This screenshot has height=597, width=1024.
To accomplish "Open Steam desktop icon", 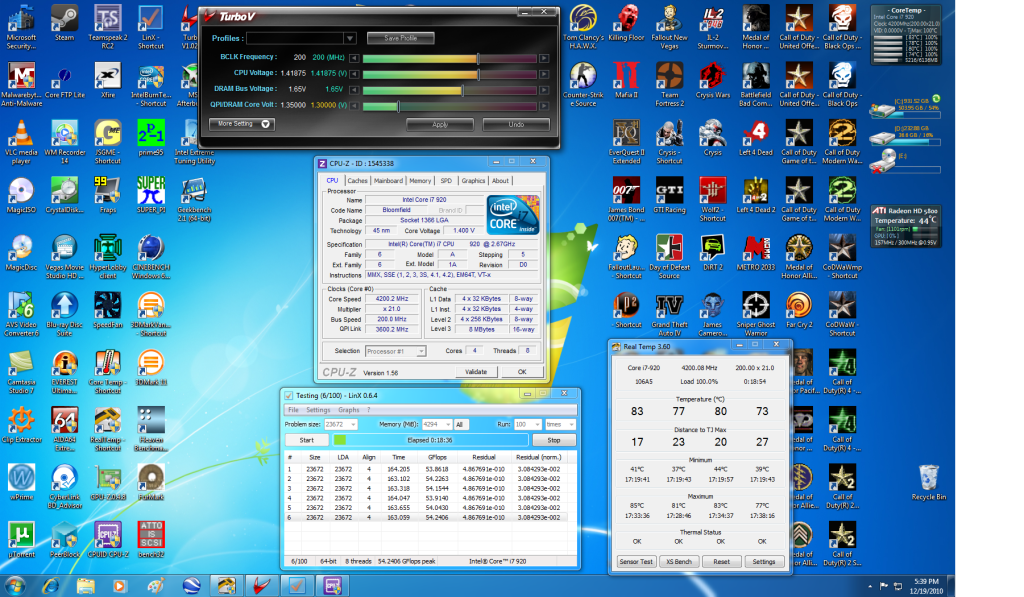I will coord(64,24).
